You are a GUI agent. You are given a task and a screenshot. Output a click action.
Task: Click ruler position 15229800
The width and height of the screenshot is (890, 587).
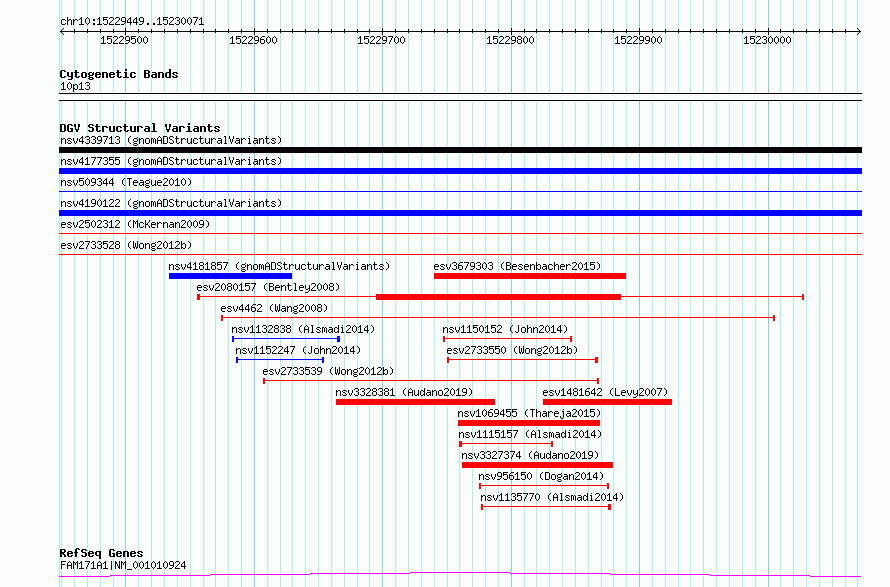(511, 40)
